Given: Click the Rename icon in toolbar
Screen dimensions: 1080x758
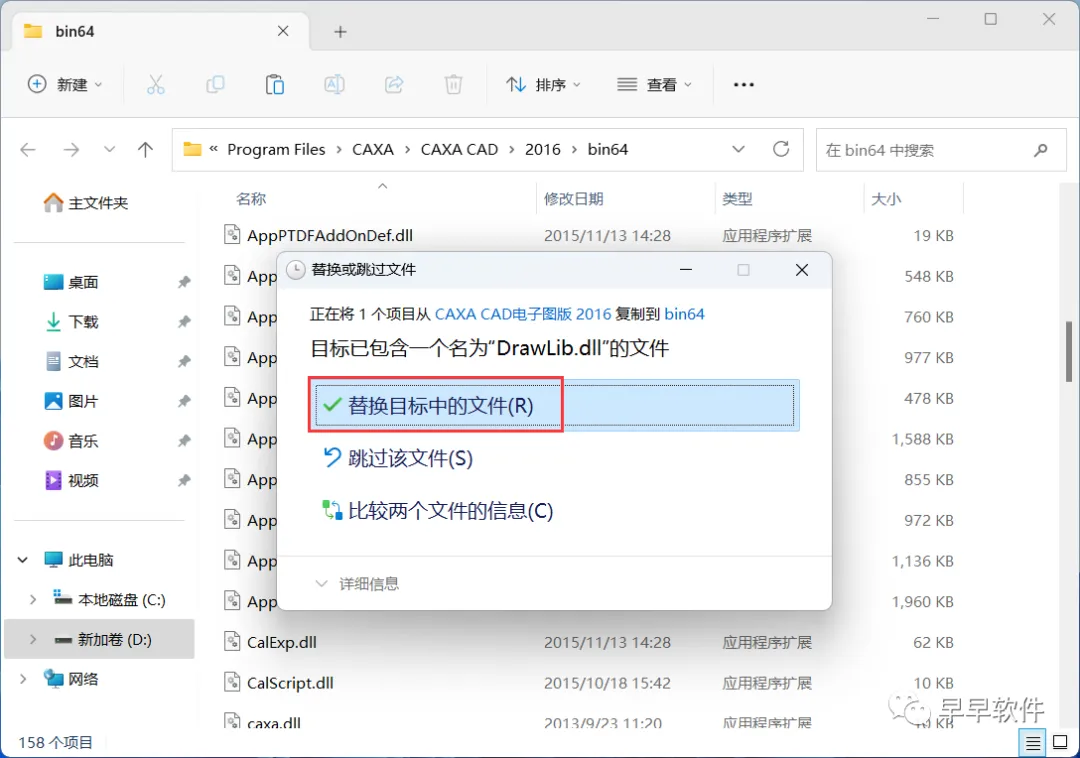Looking at the screenshot, I should click(334, 85).
